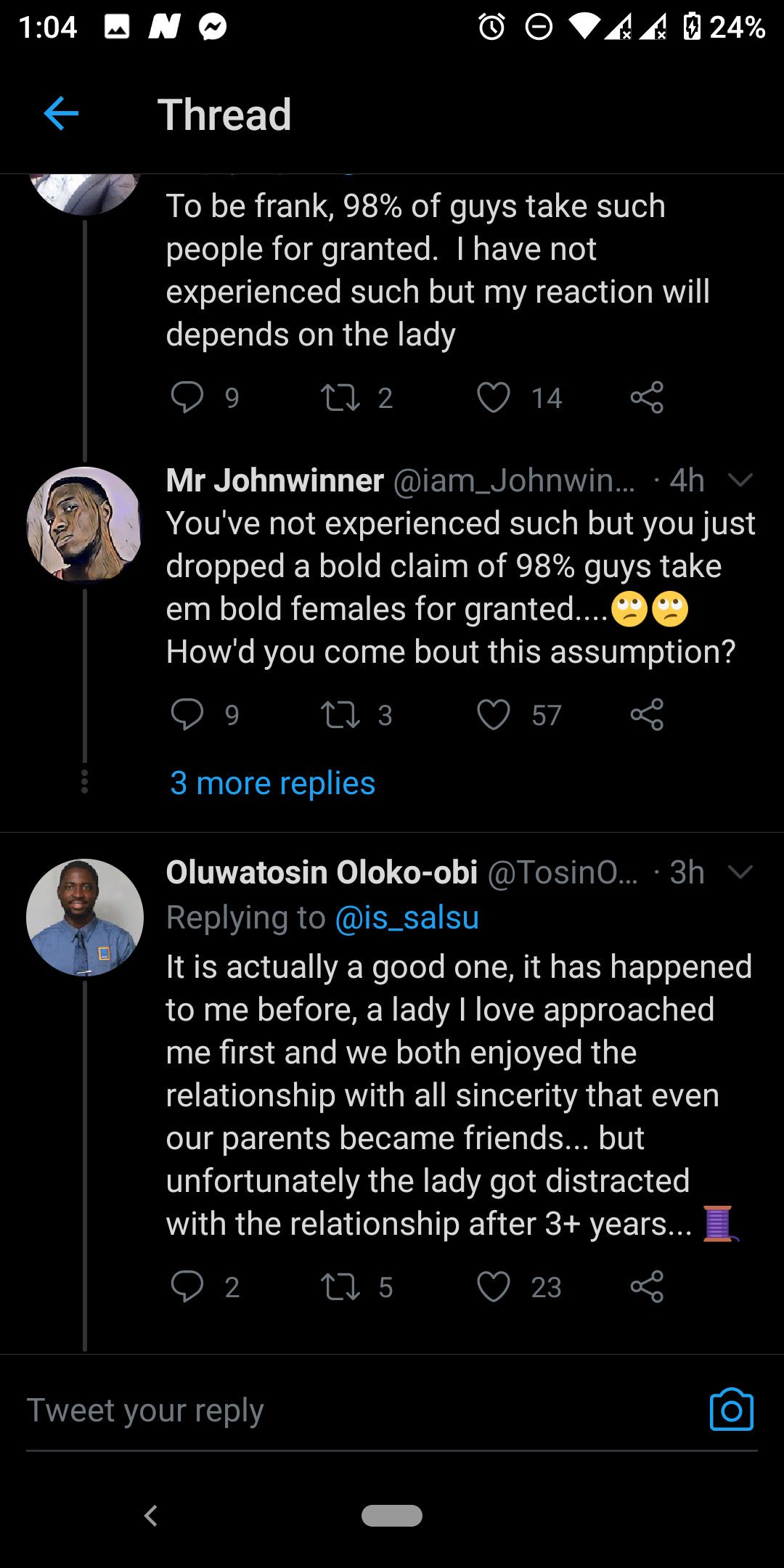The width and height of the screenshot is (784, 1568).
Task: Open the camera icon to attach photo
Action: (732, 1410)
